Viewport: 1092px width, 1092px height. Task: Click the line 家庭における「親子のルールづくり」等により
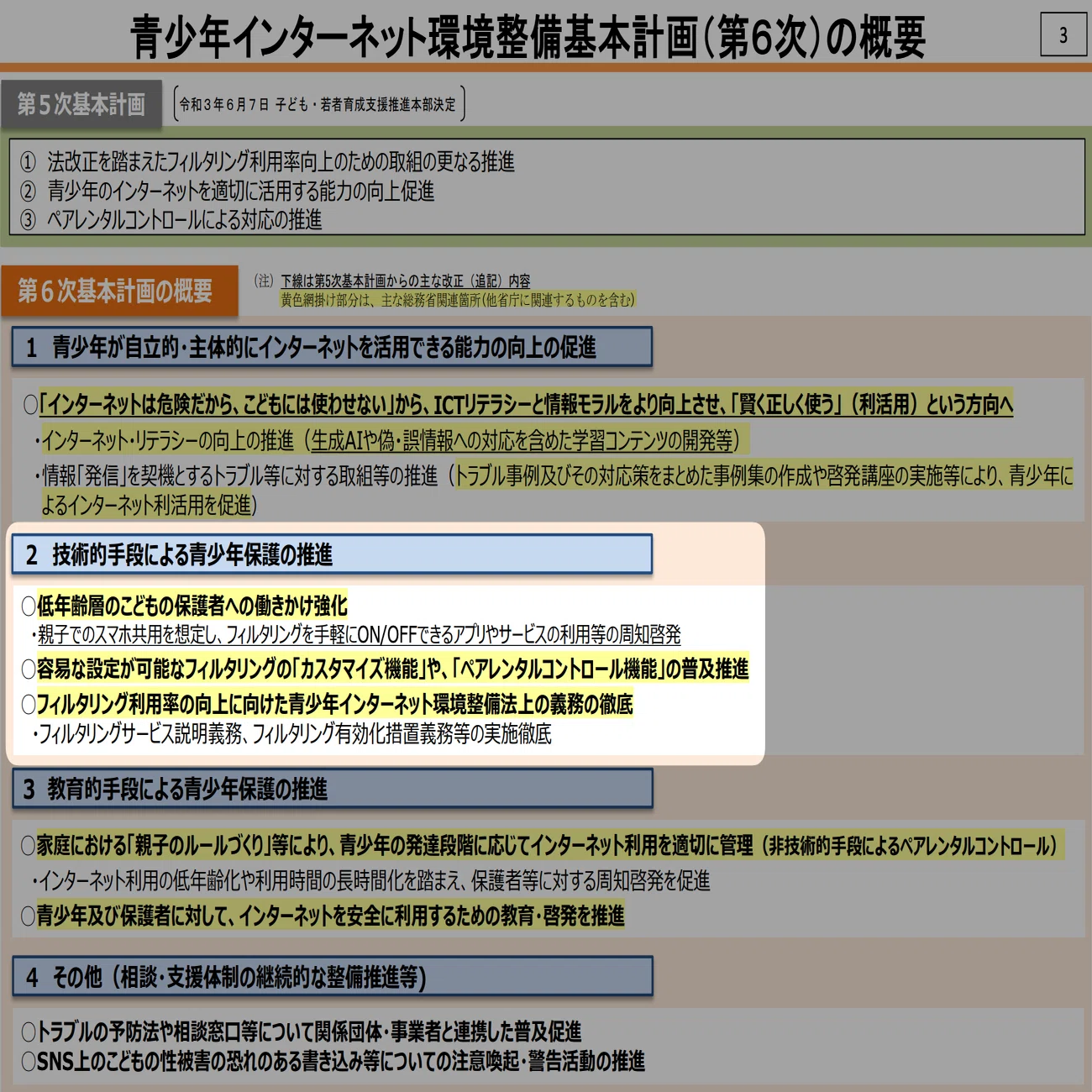click(x=543, y=845)
